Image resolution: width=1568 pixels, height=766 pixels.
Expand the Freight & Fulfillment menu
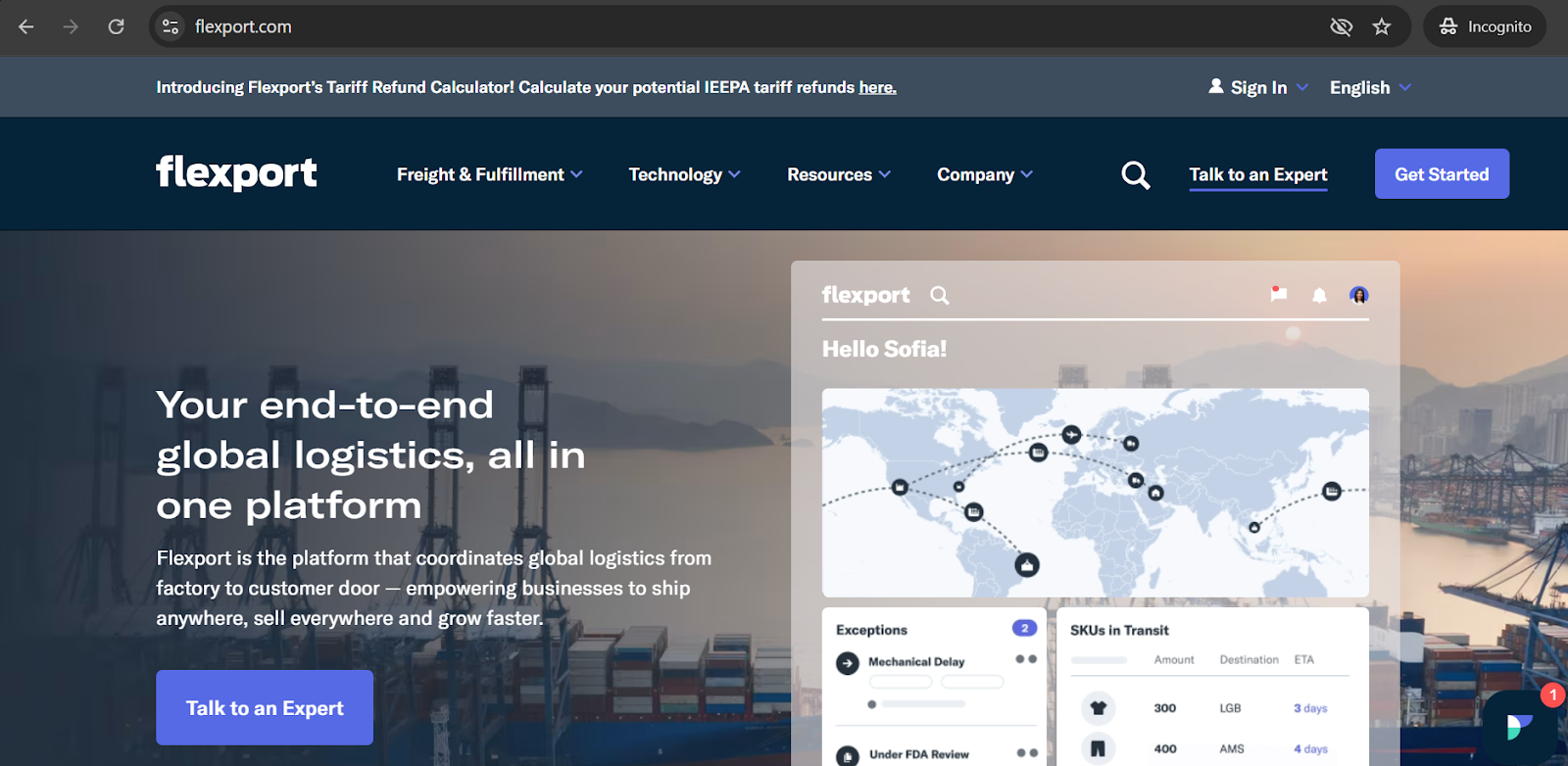pyautogui.click(x=490, y=174)
